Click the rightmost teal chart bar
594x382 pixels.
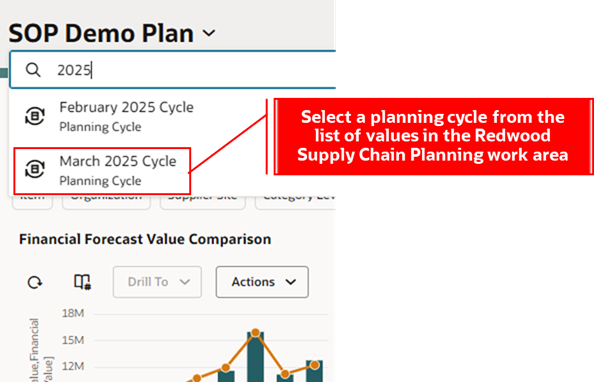click(314, 371)
